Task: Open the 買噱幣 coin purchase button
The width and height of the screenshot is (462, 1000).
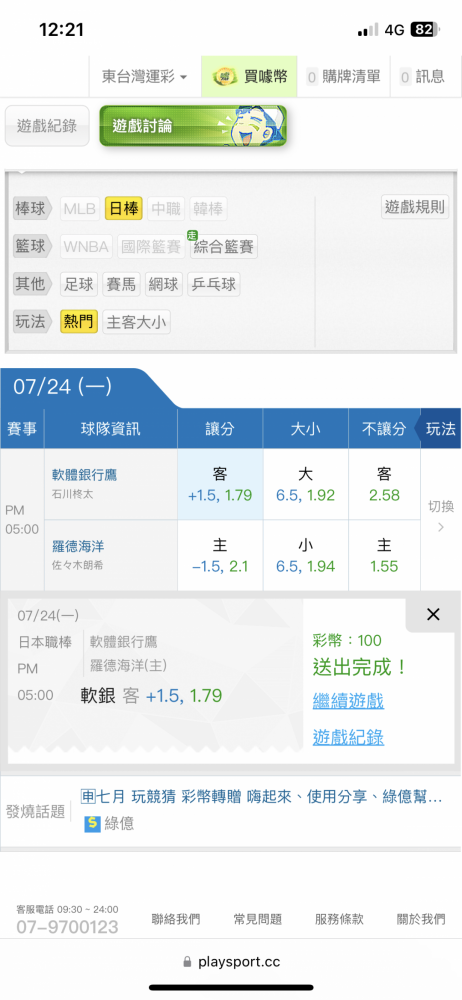Action: 250,77
